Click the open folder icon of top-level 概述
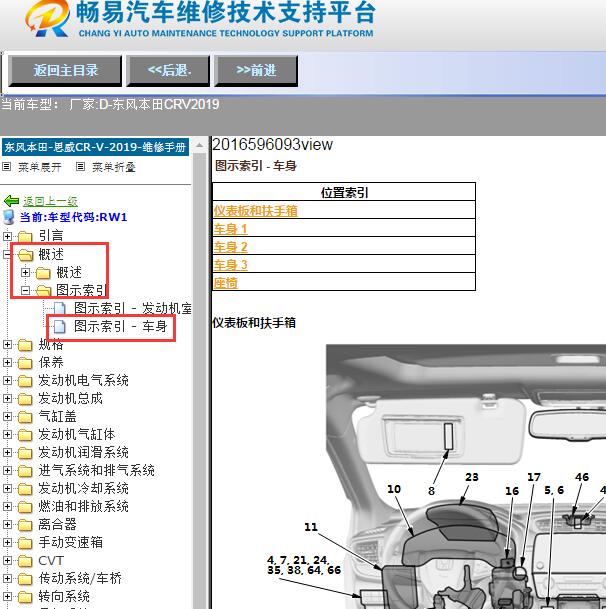Viewport: 606px width, 609px height. (x=25, y=254)
